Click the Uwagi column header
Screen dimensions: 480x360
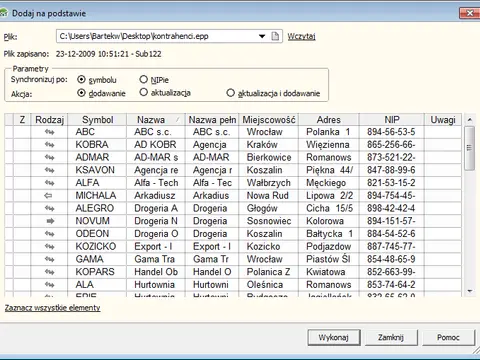tap(443, 120)
